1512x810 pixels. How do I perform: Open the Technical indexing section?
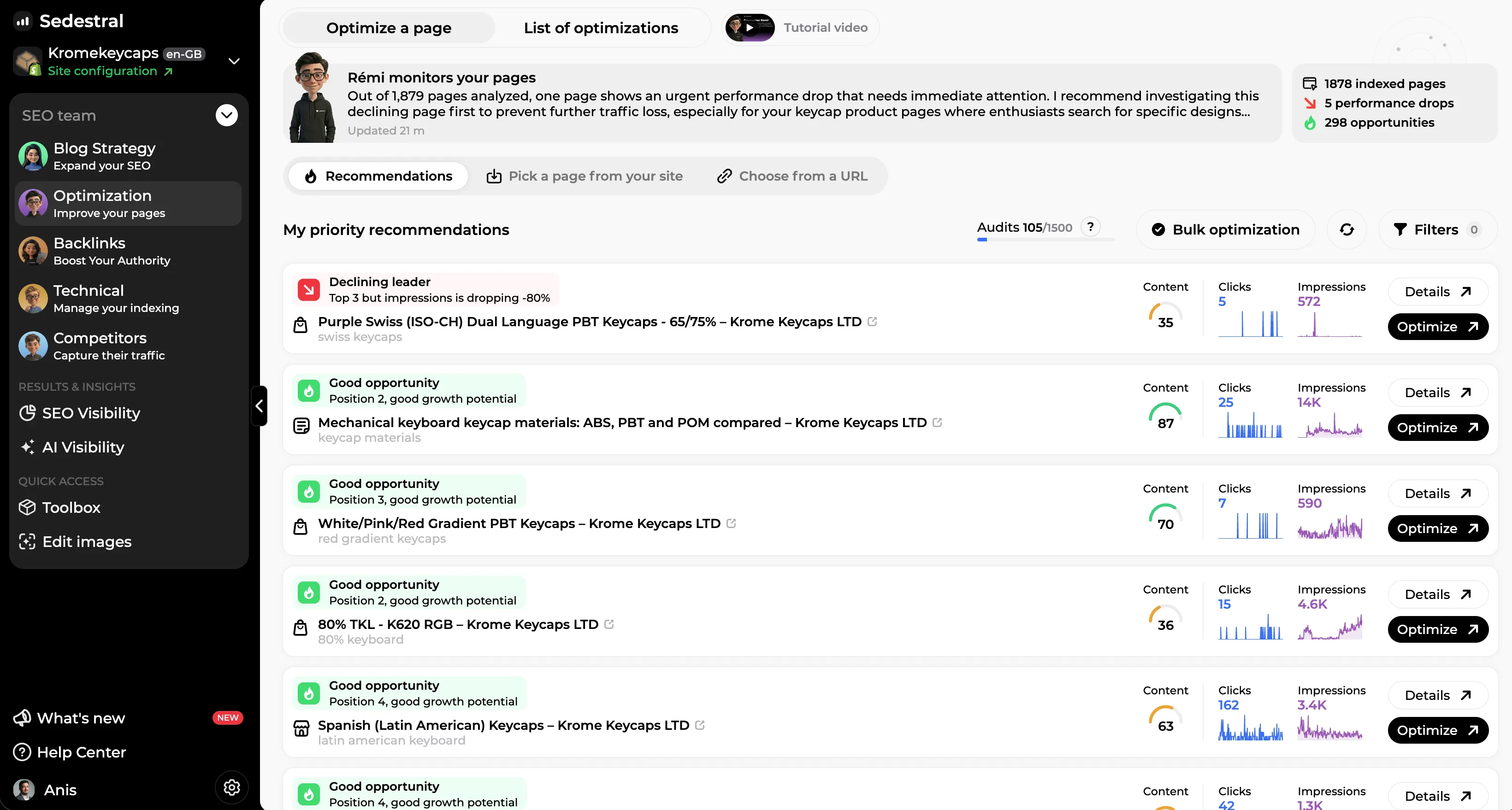coord(128,299)
